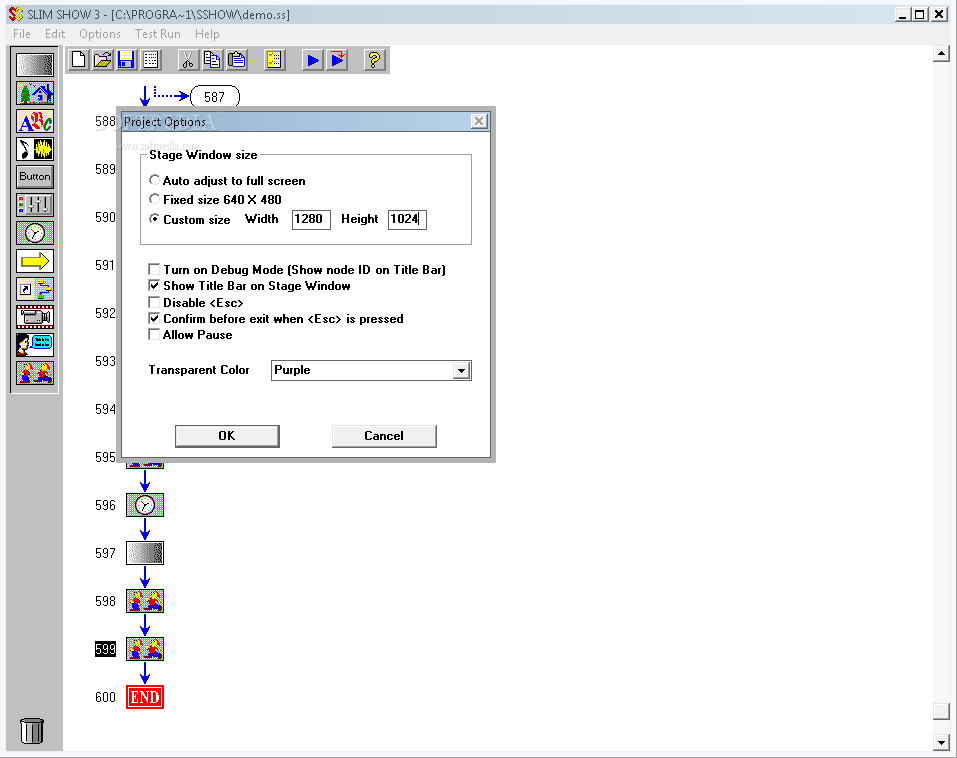The width and height of the screenshot is (957, 758).
Task: Click the Open folder toolbar icon
Action: pyautogui.click(x=103, y=60)
